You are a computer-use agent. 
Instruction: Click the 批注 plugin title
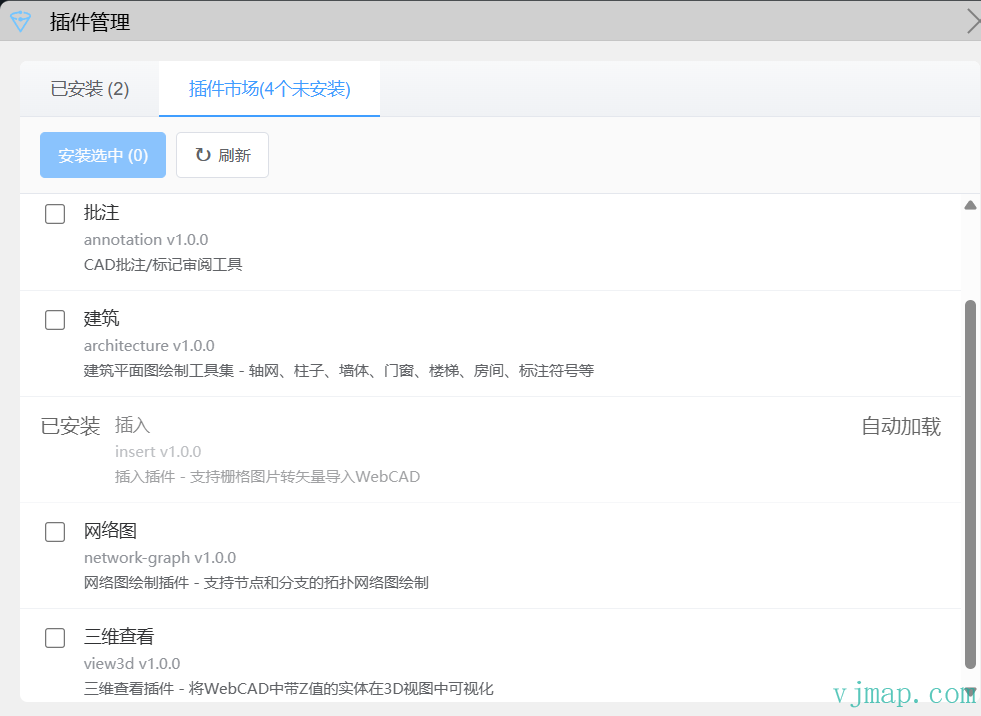(x=102, y=213)
